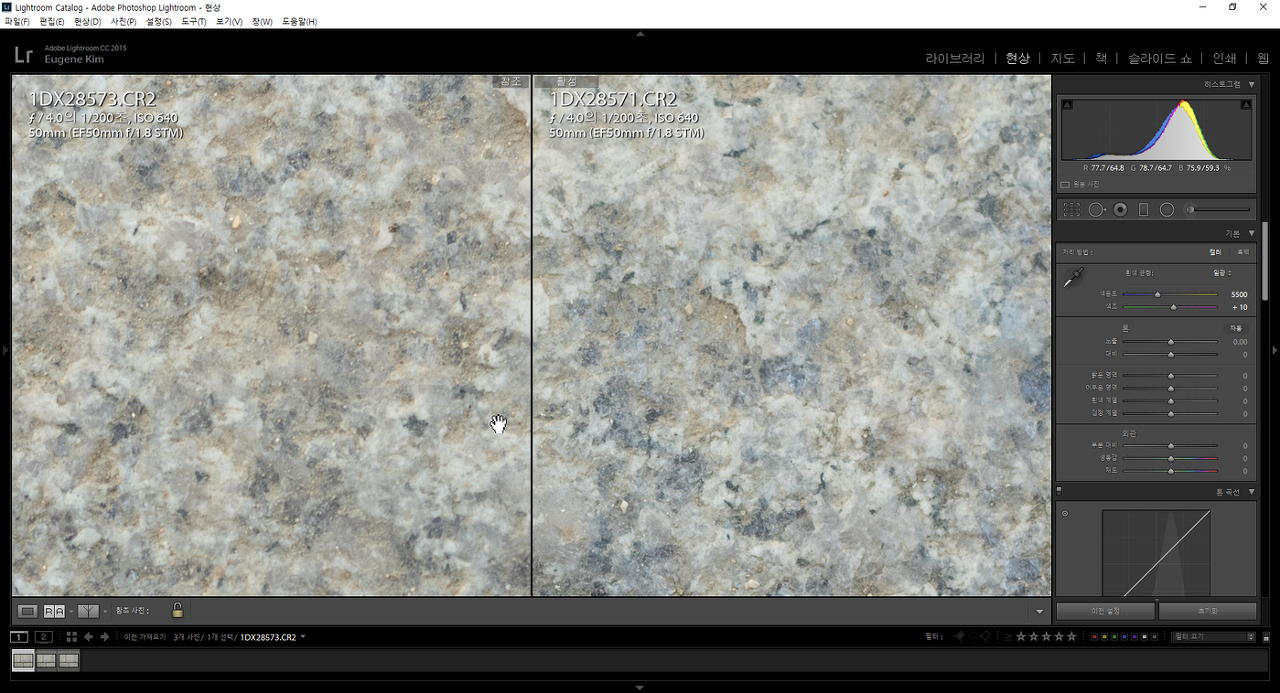
Task: Open the filter preset dropdown
Action: click(x=1214, y=637)
